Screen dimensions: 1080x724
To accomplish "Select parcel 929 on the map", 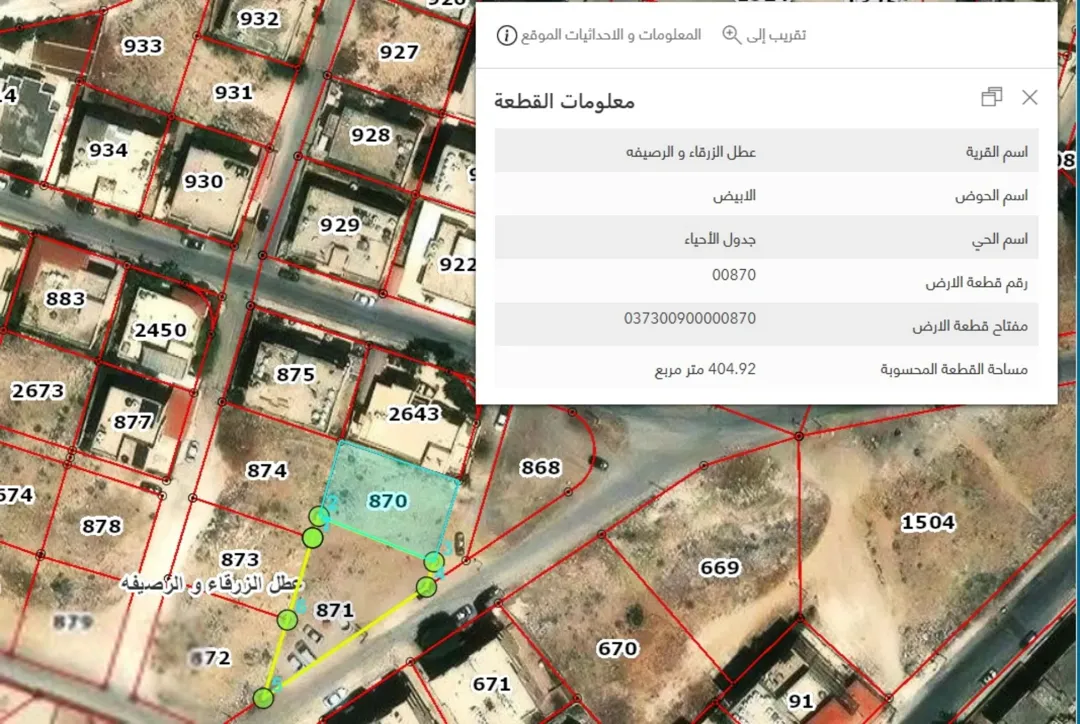I will pos(340,225).
